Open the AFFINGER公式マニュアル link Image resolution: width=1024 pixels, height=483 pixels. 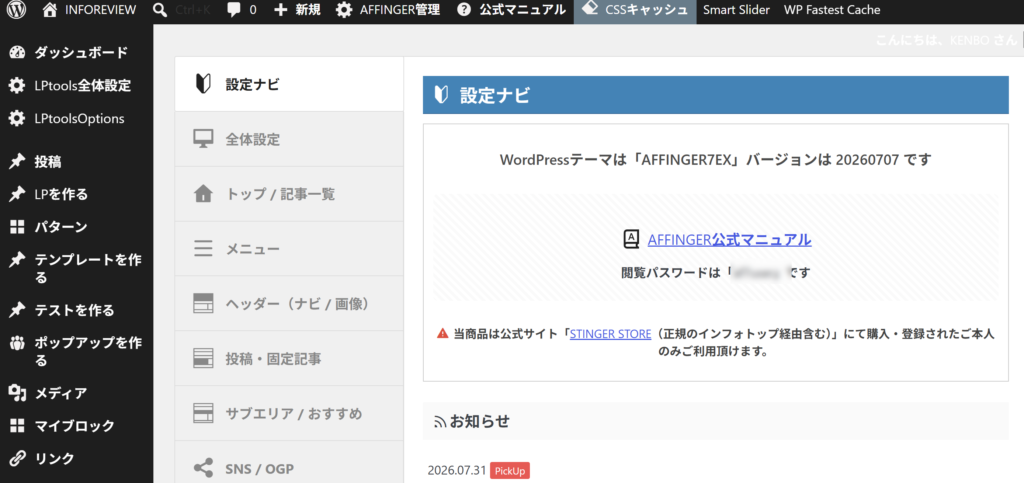click(729, 240)
